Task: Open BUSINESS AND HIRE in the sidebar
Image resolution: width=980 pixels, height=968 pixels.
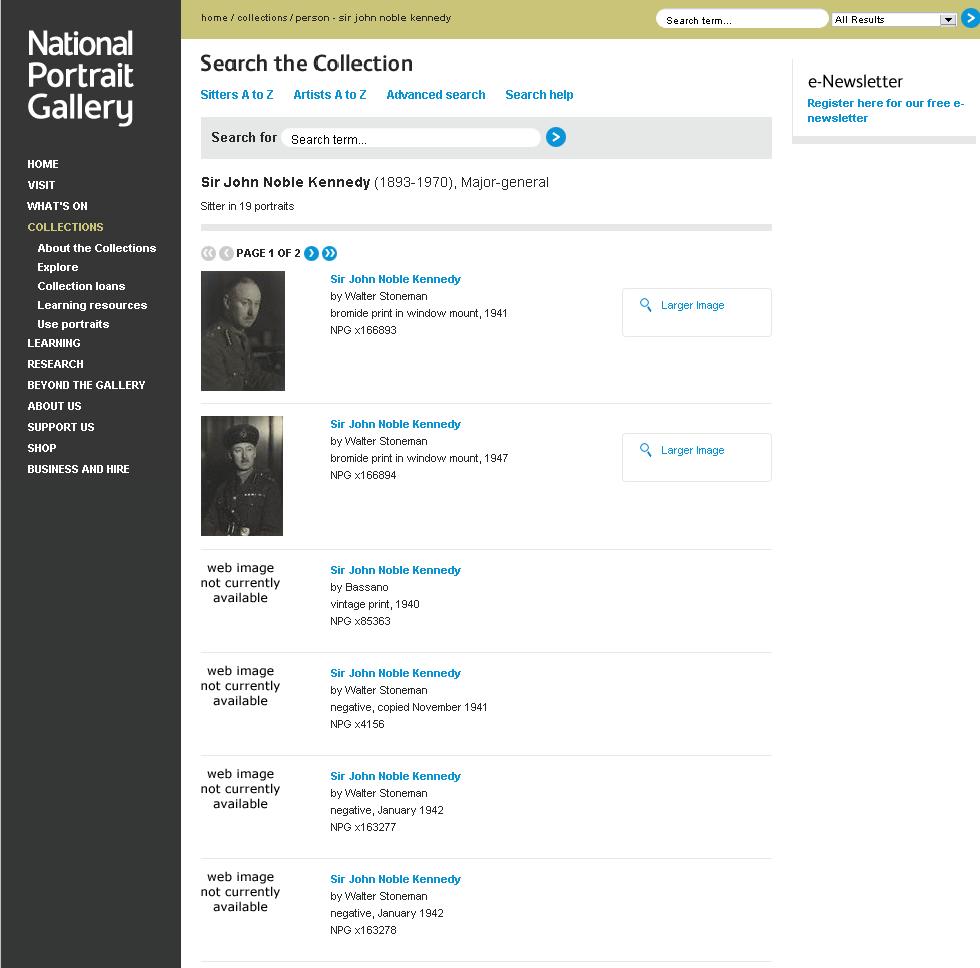Action: tap(78, 469)
